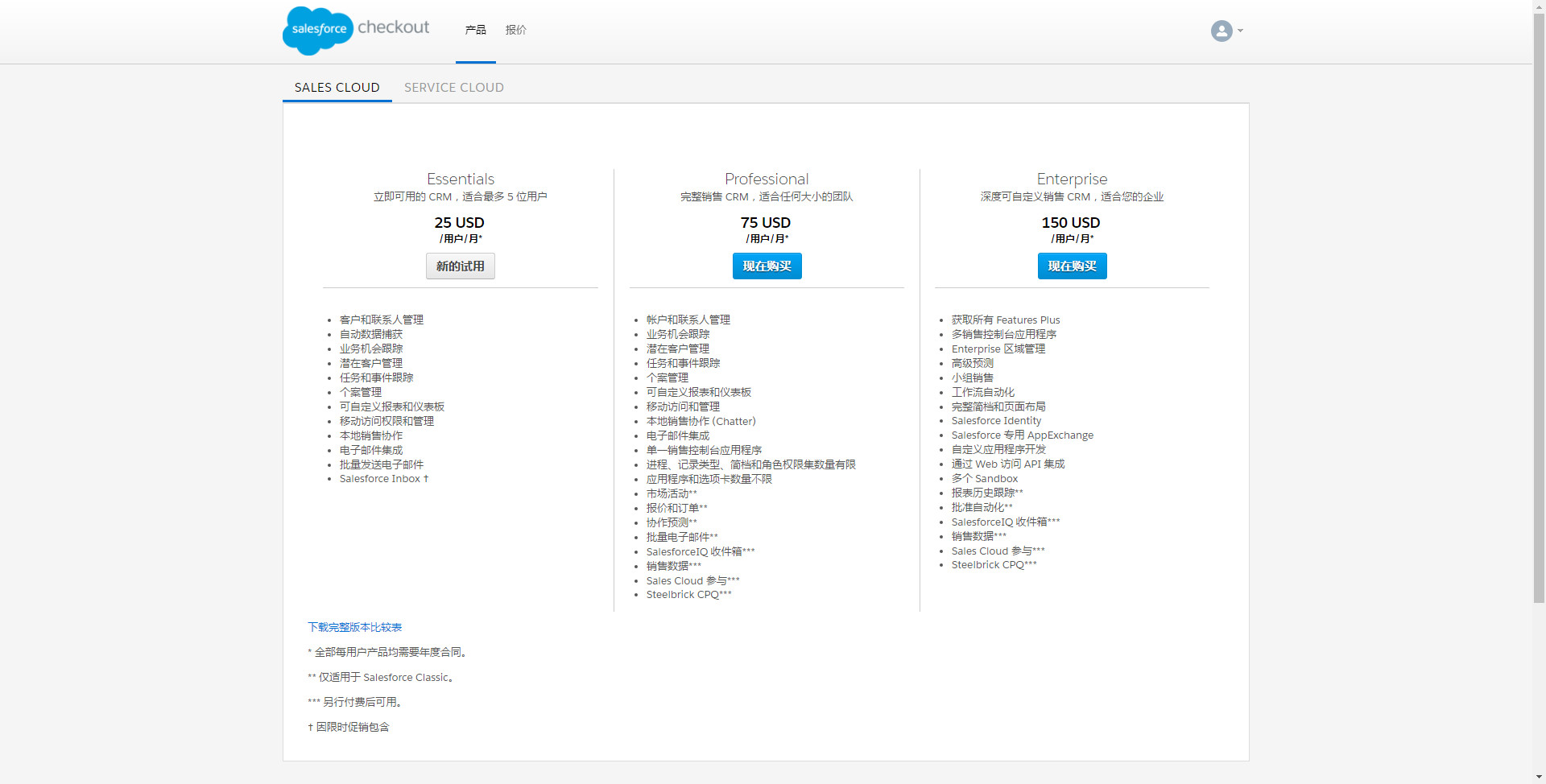Click 高级预测 feature item
Viewport: 1546px width, 784px height.
pyautogui.click(x=973, y=363)
